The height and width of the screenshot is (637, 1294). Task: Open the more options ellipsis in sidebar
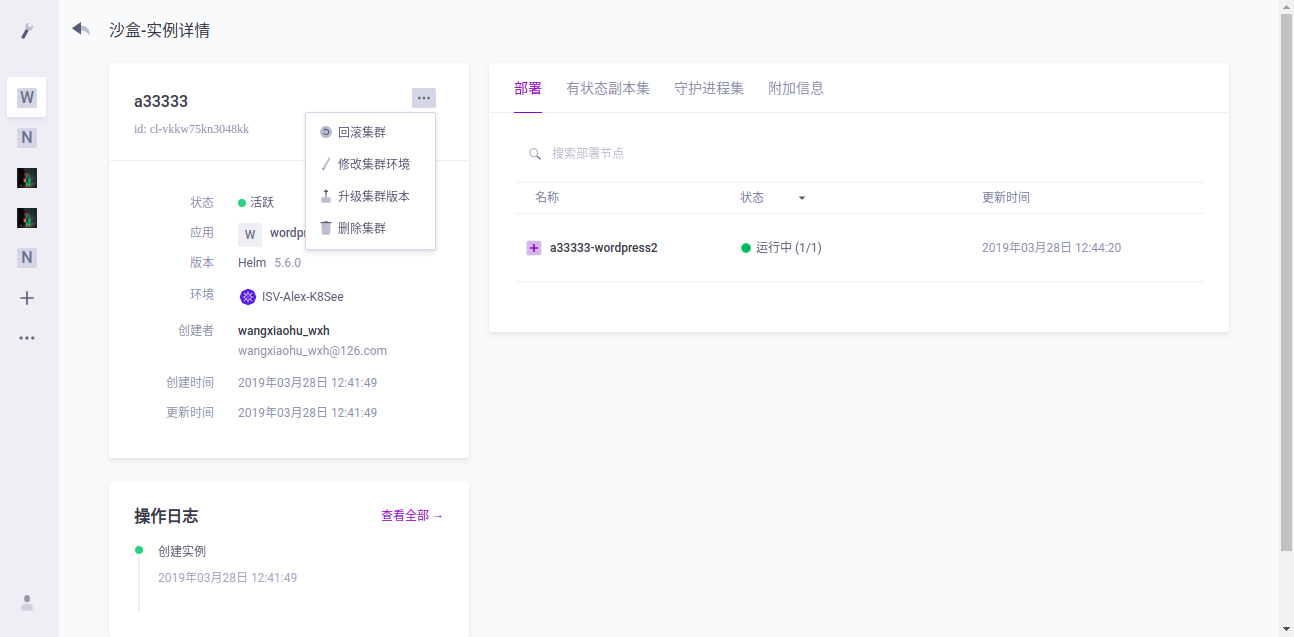(x=26, y=337)
